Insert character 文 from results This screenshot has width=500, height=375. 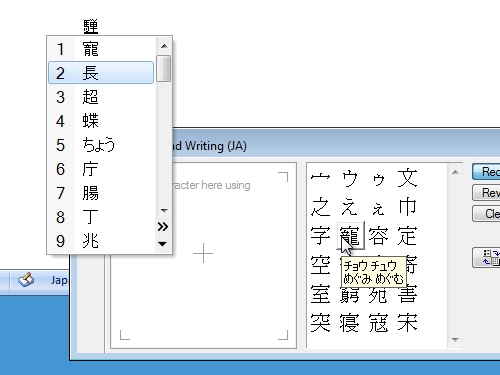tap(407, 178)
